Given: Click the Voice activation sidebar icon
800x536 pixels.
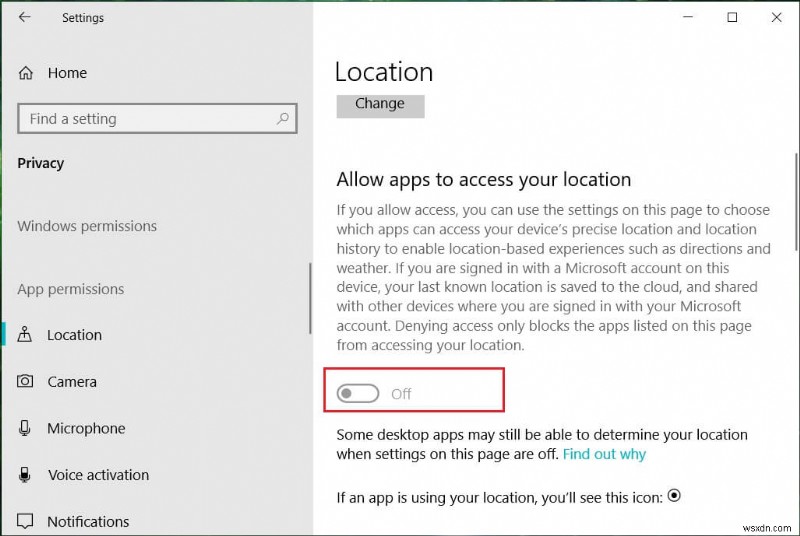Looking at the screenshot, I should [24, 475].
